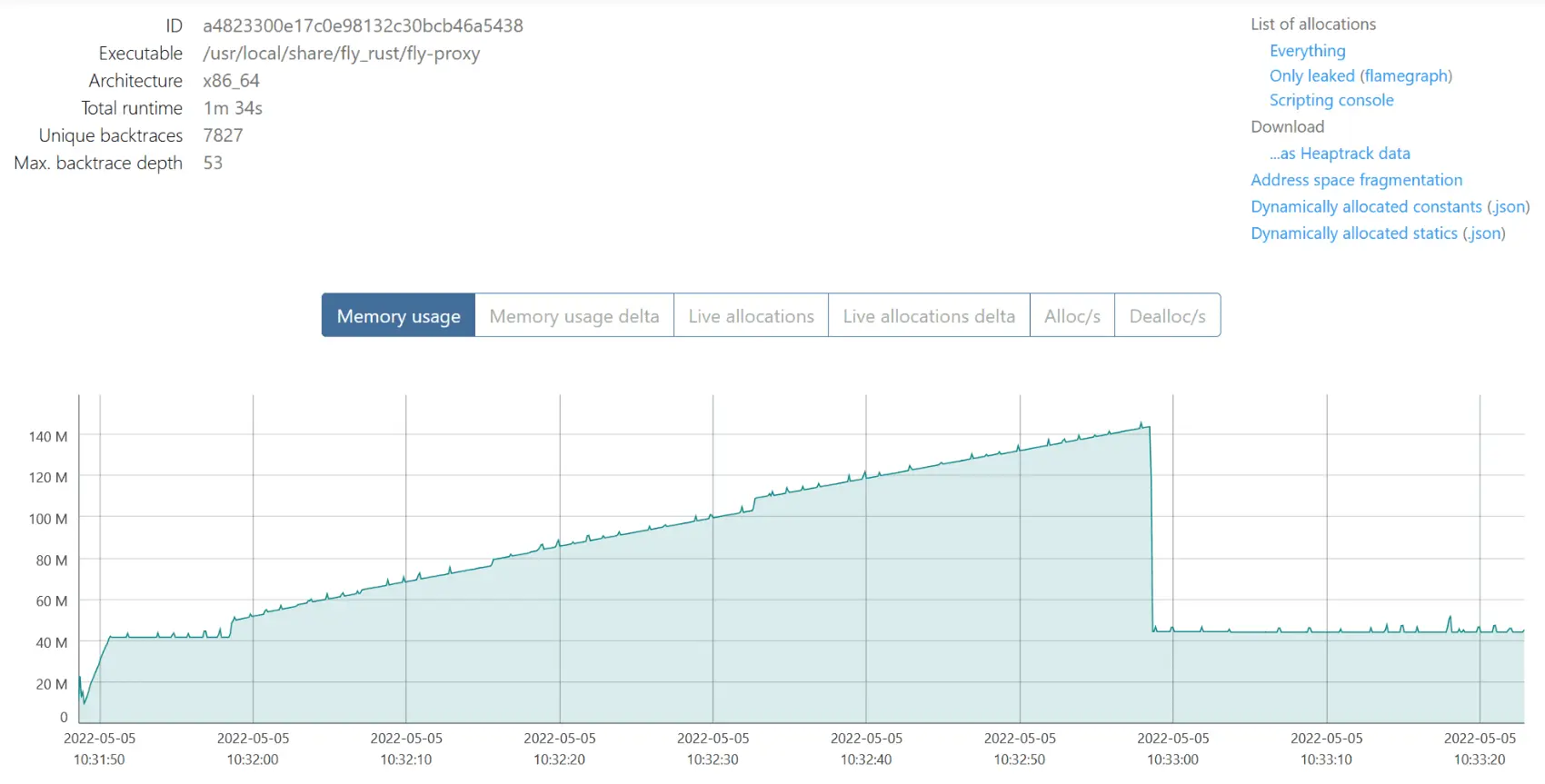
Task: Launch the Scripting console
Action: pos(1331,100)
